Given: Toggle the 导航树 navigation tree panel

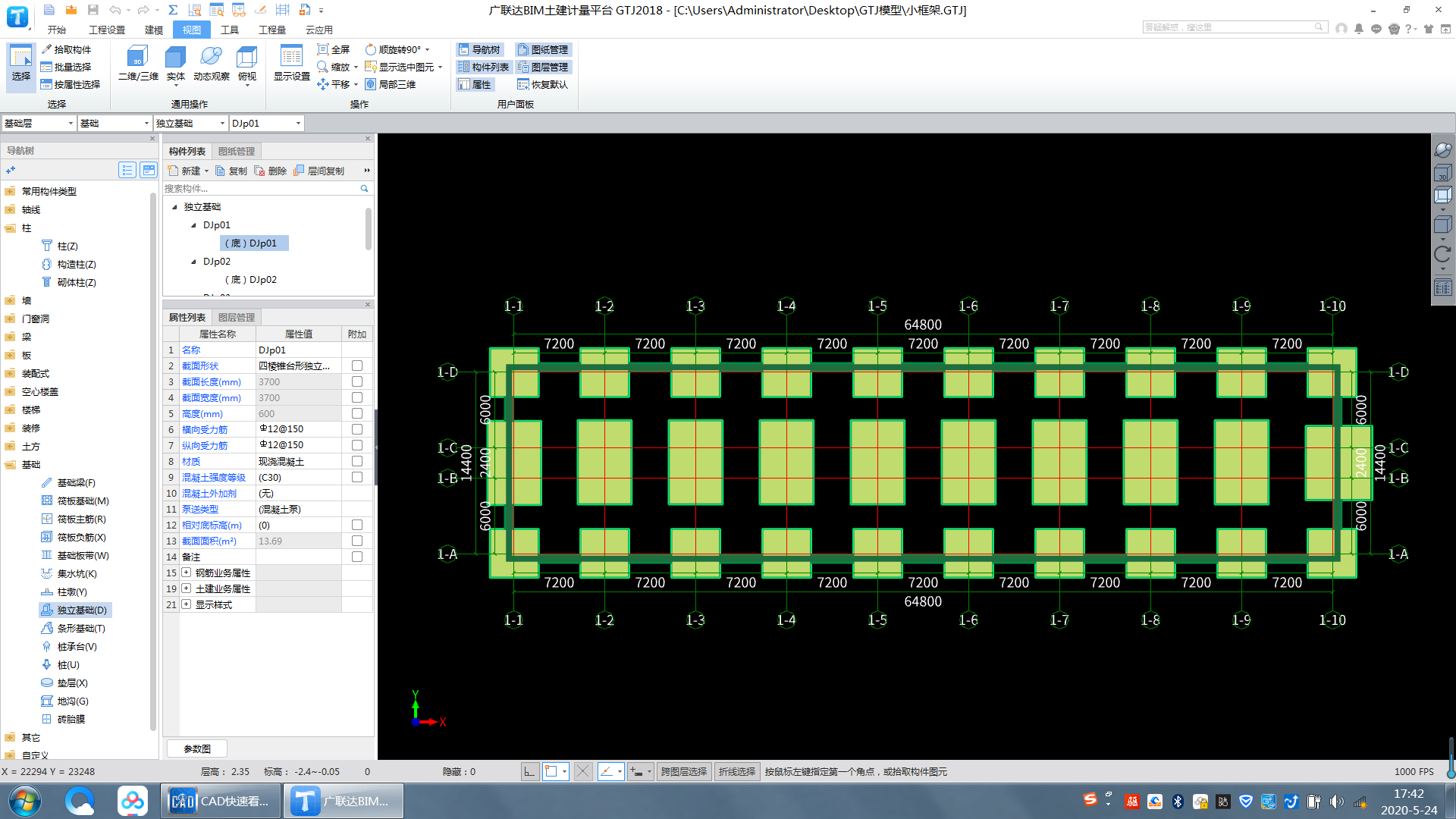Looking at the screenshot, I should coord(479,49).
